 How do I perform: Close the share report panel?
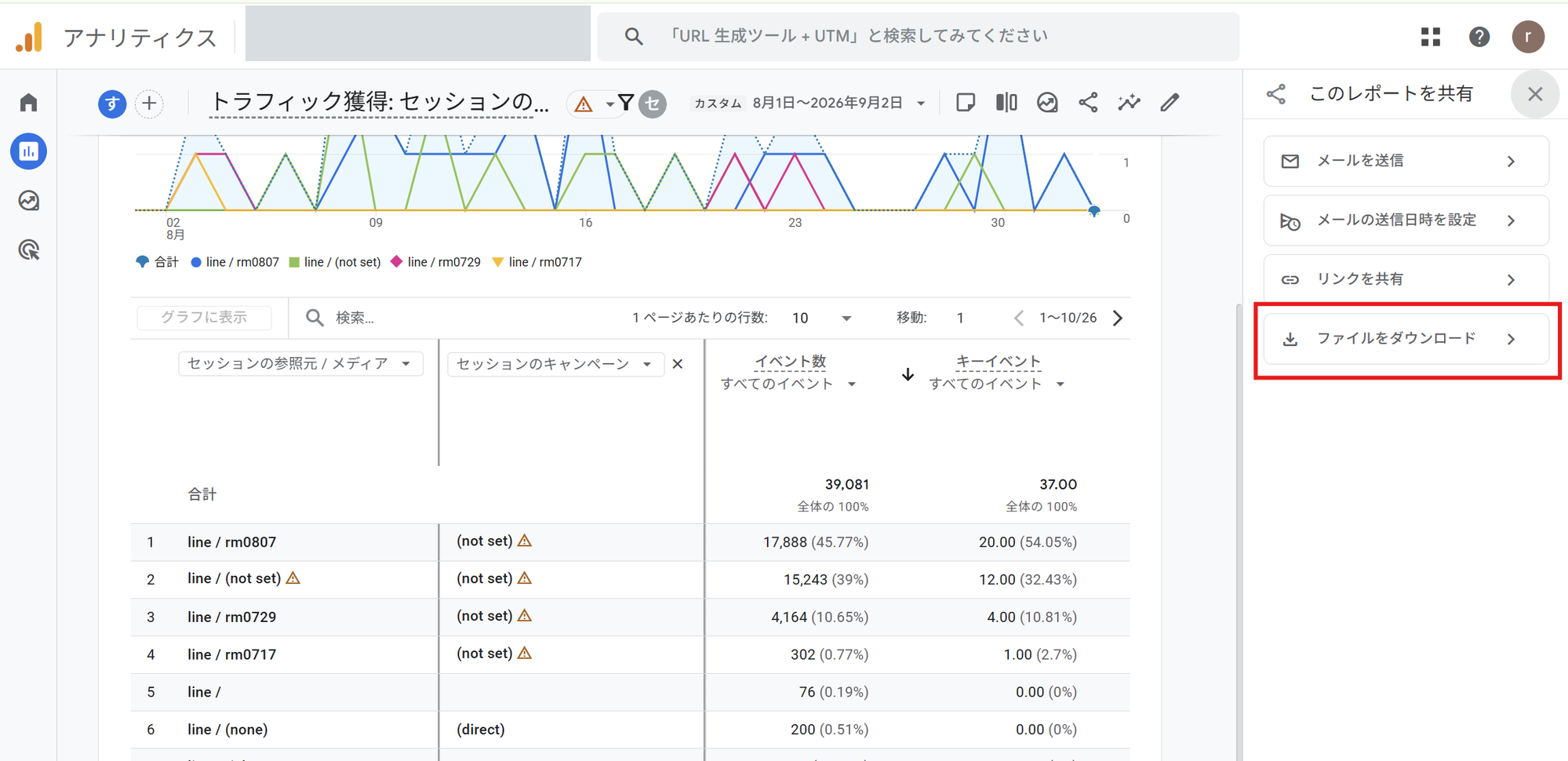click(1535, 94)
